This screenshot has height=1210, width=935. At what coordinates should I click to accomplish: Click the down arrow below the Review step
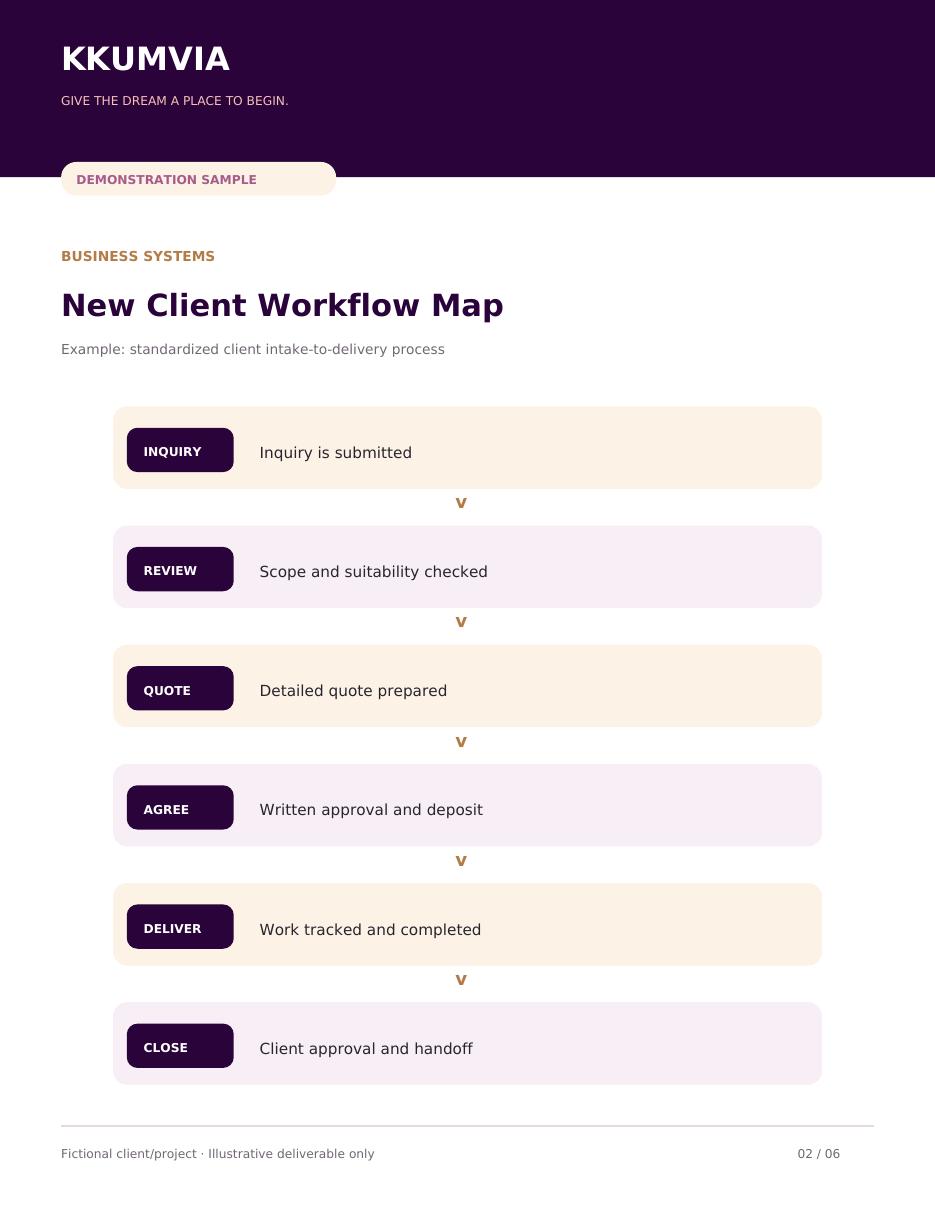pos(461,622)
